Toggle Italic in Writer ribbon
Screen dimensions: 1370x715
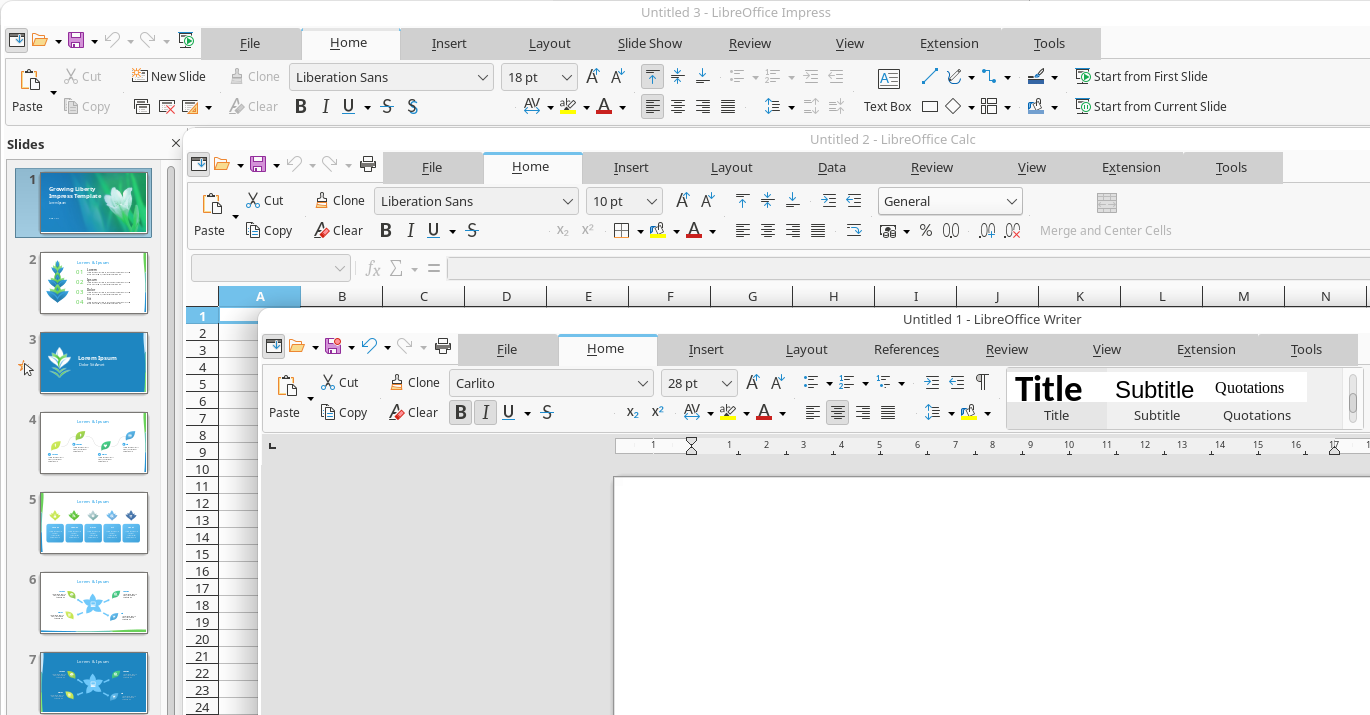(x=485, y=412)
